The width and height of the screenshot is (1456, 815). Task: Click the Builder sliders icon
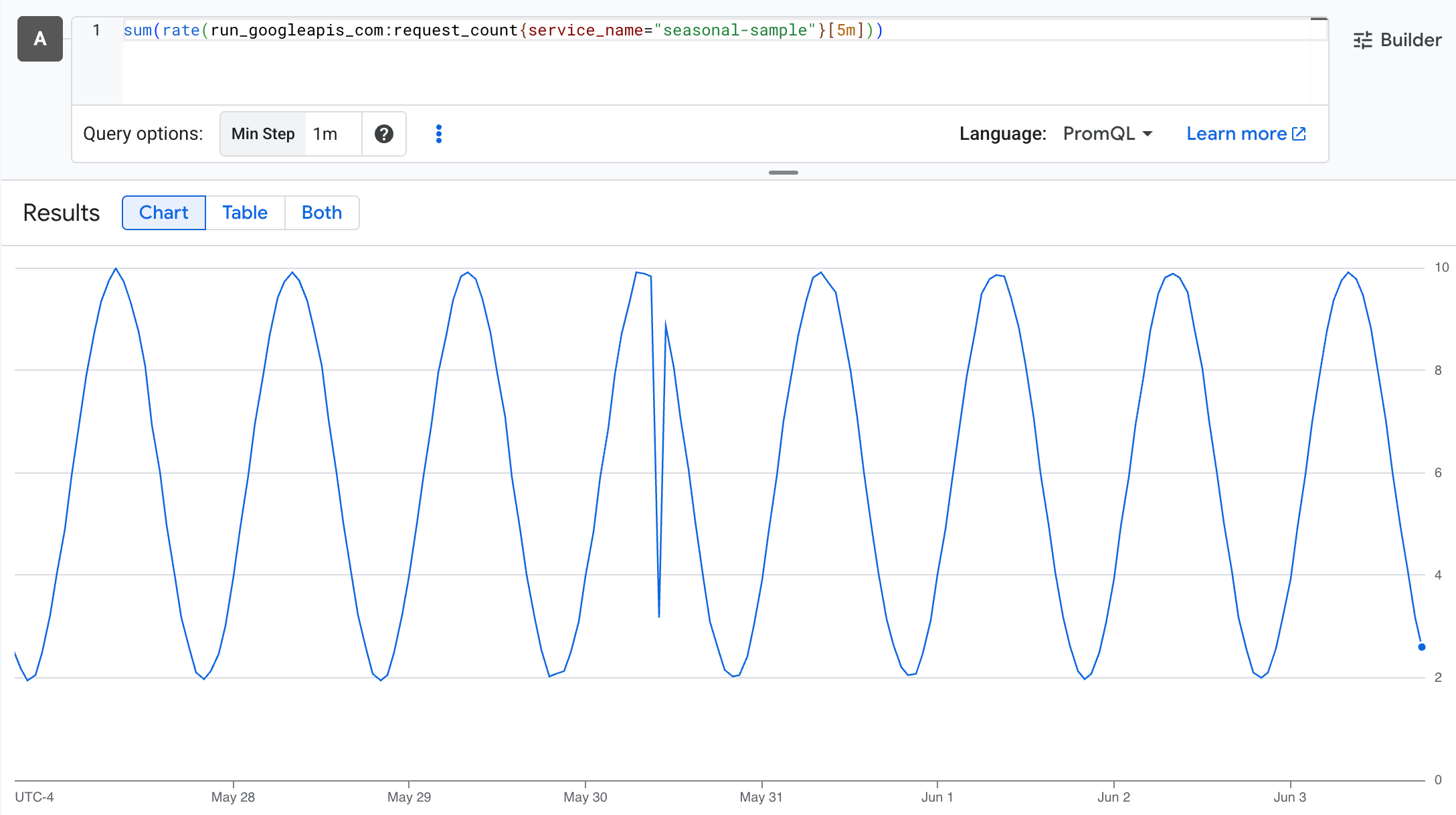click(1363, 40)
